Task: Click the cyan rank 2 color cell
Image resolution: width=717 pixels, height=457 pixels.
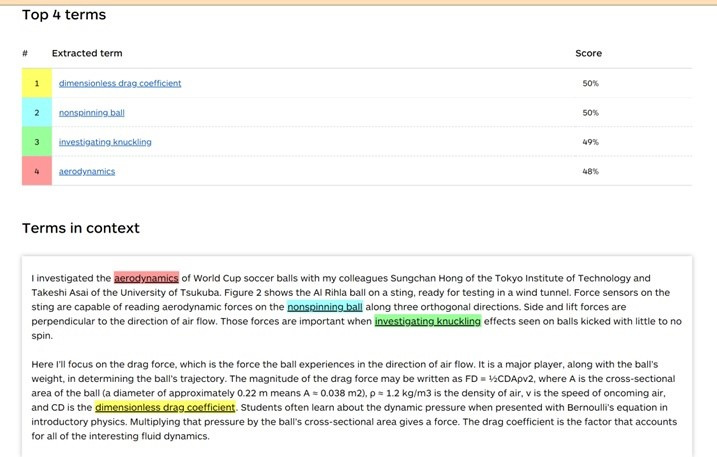Action: [x=37, y=113]
